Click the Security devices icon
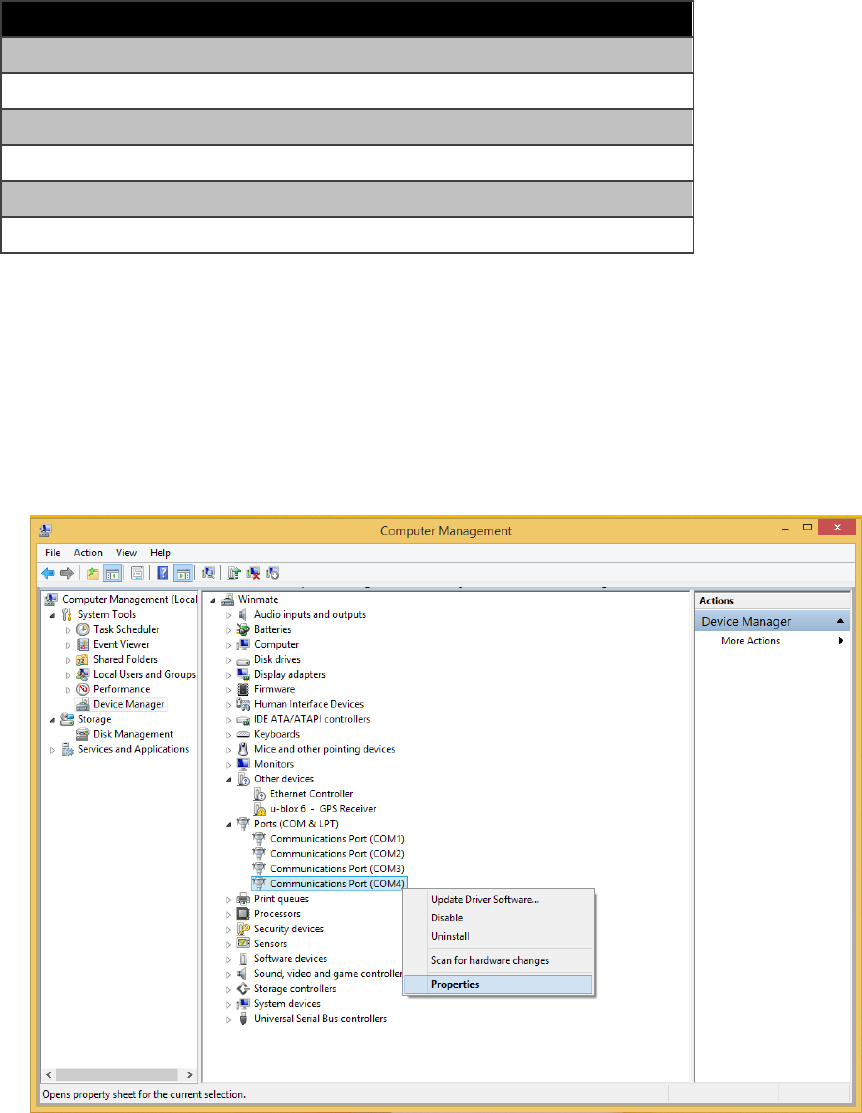 (243, 928)
